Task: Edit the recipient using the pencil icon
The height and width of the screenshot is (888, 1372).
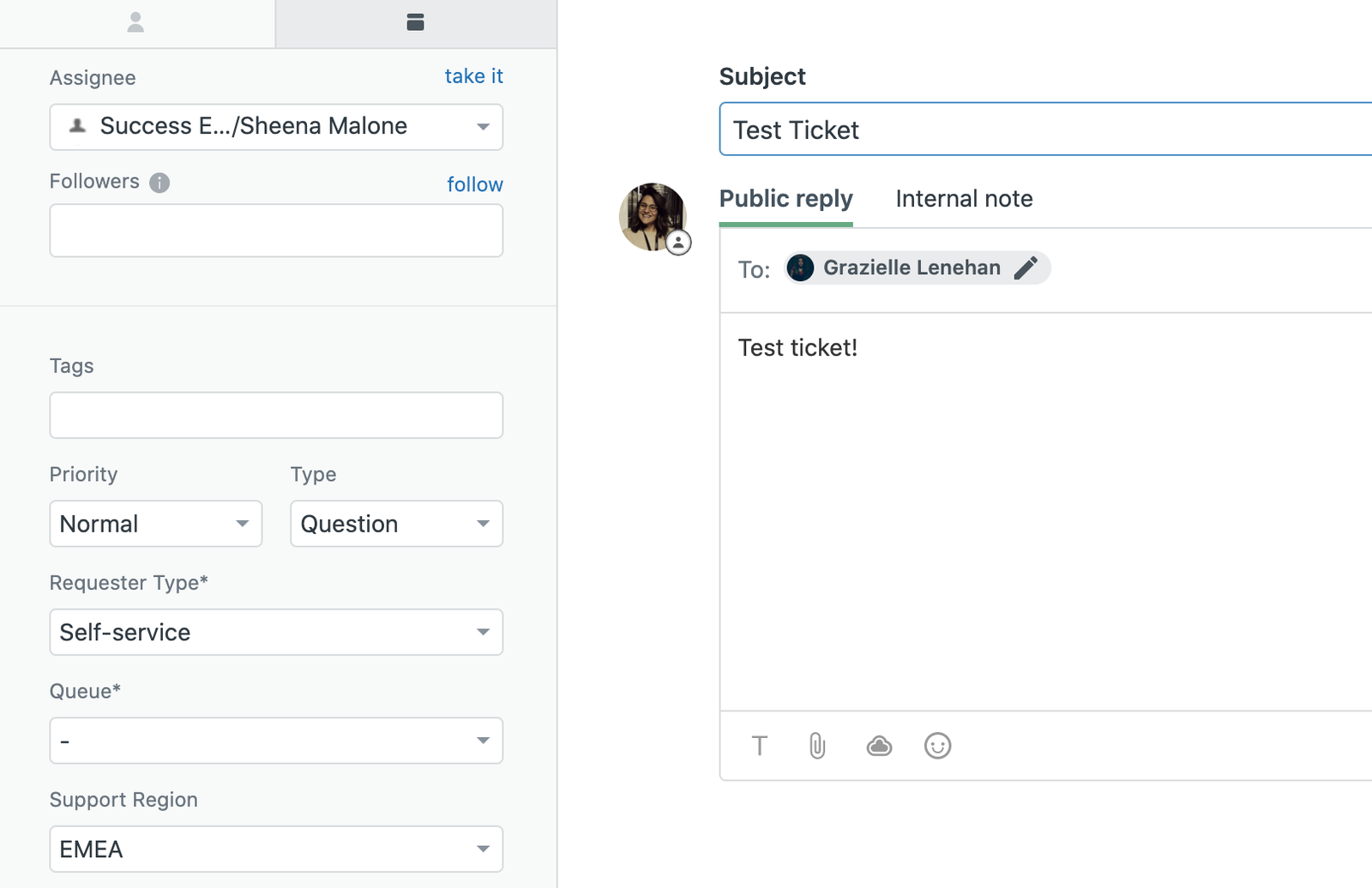Action: pyautogui.click(x=1026, y=267)
